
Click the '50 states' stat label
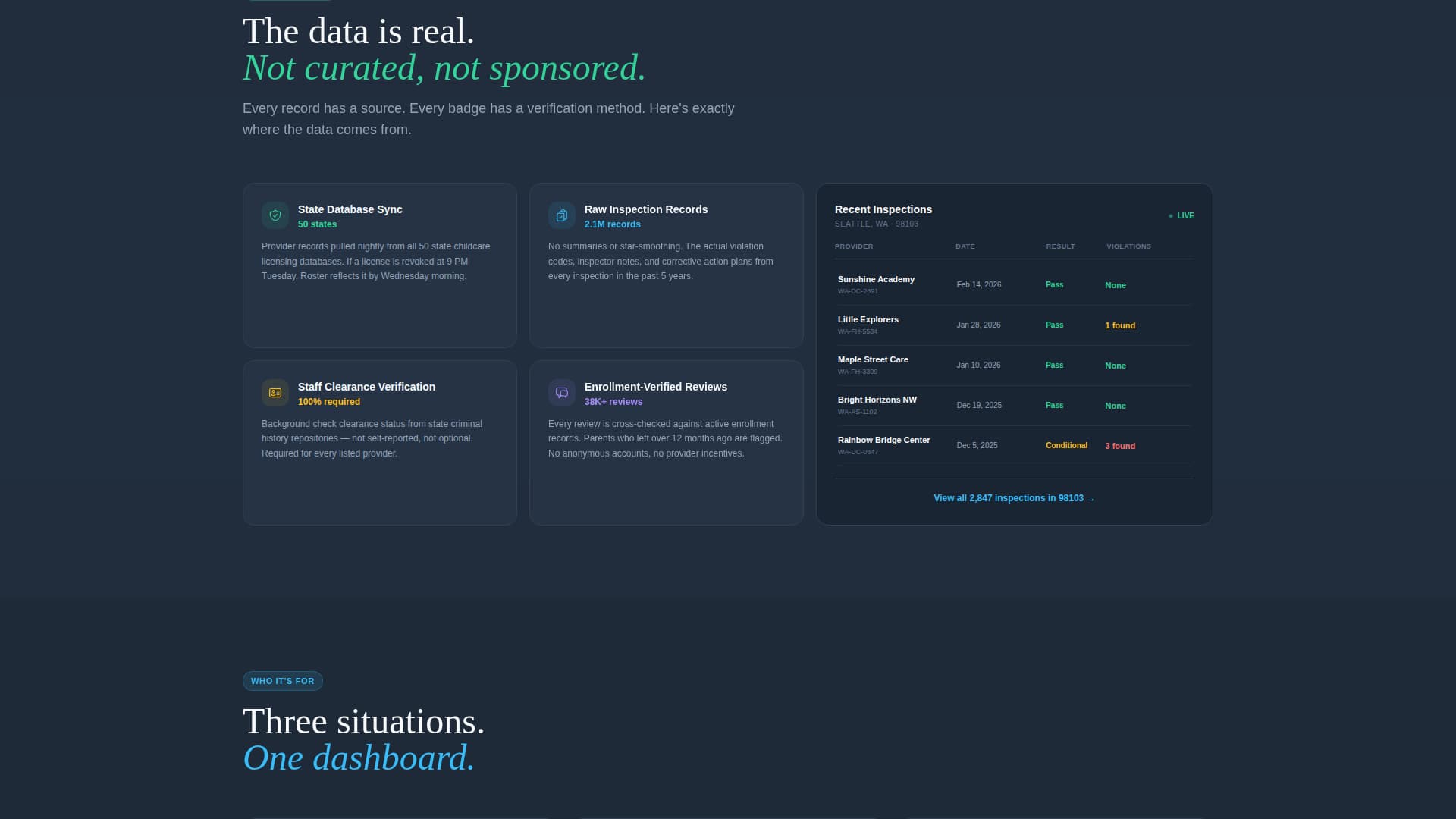[317, 224]
